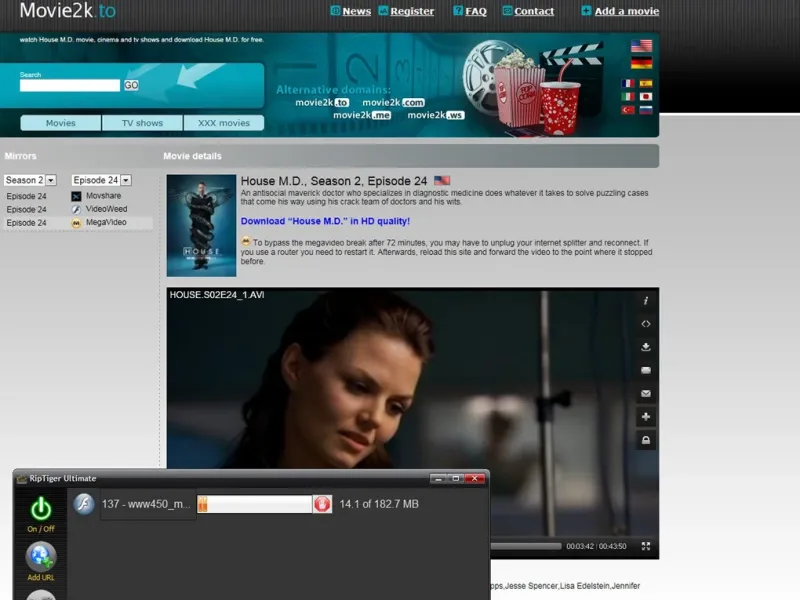Screen dimensions: 800x600
Task: Click the Movie2k.to site logo
Action: [x=67, y=10]
